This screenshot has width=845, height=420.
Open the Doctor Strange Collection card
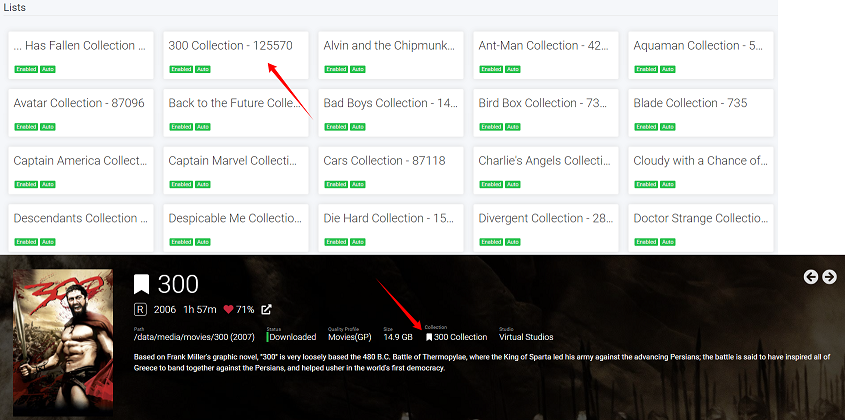point(700,227)
